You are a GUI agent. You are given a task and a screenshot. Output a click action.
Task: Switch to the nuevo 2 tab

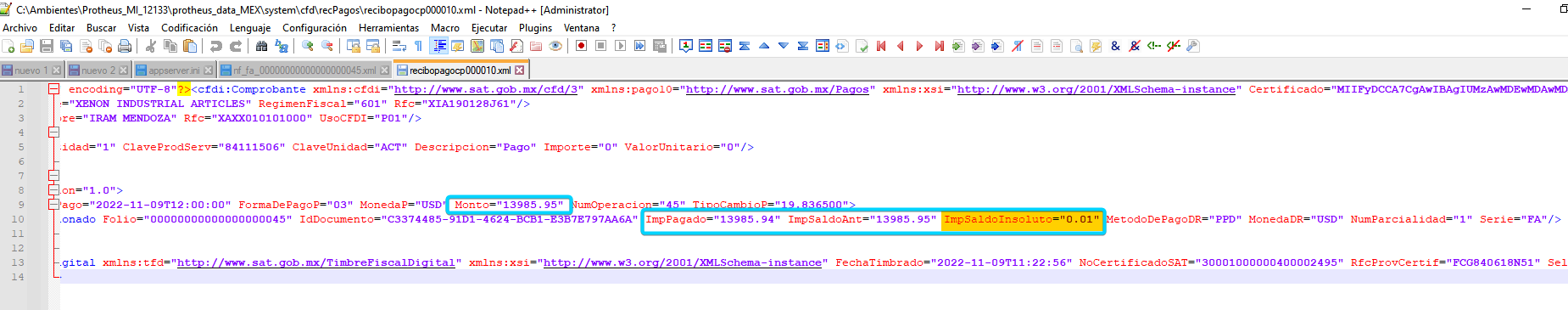(x=98, y=70)
